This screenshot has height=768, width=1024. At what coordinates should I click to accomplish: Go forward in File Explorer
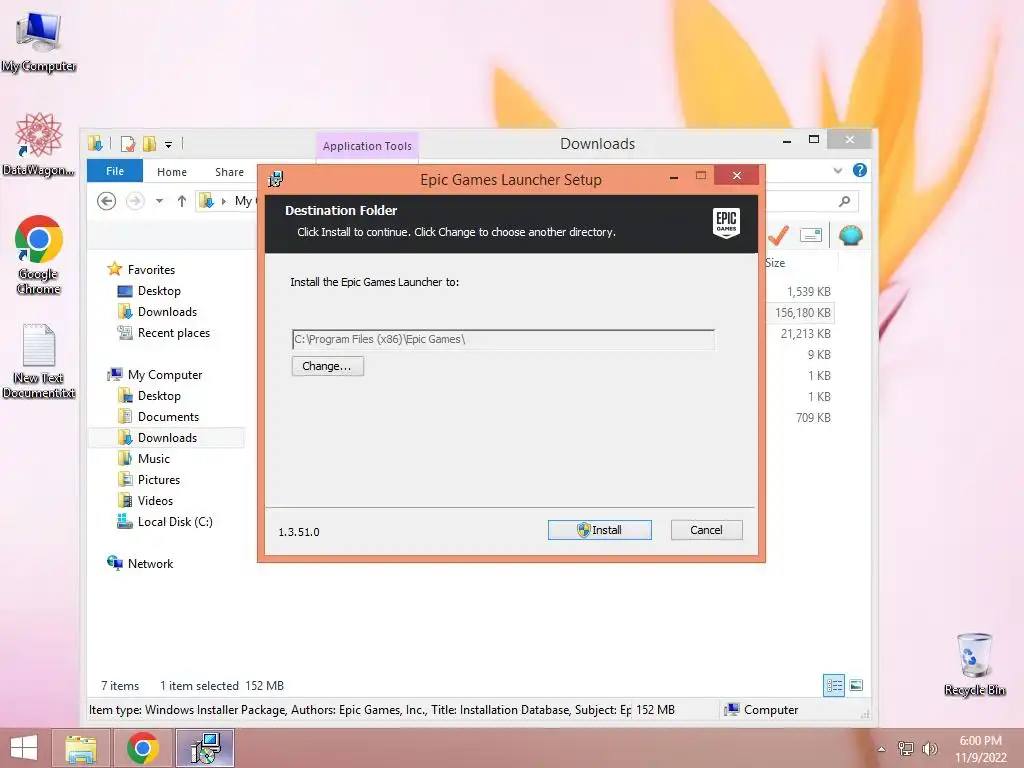point(135,200)
